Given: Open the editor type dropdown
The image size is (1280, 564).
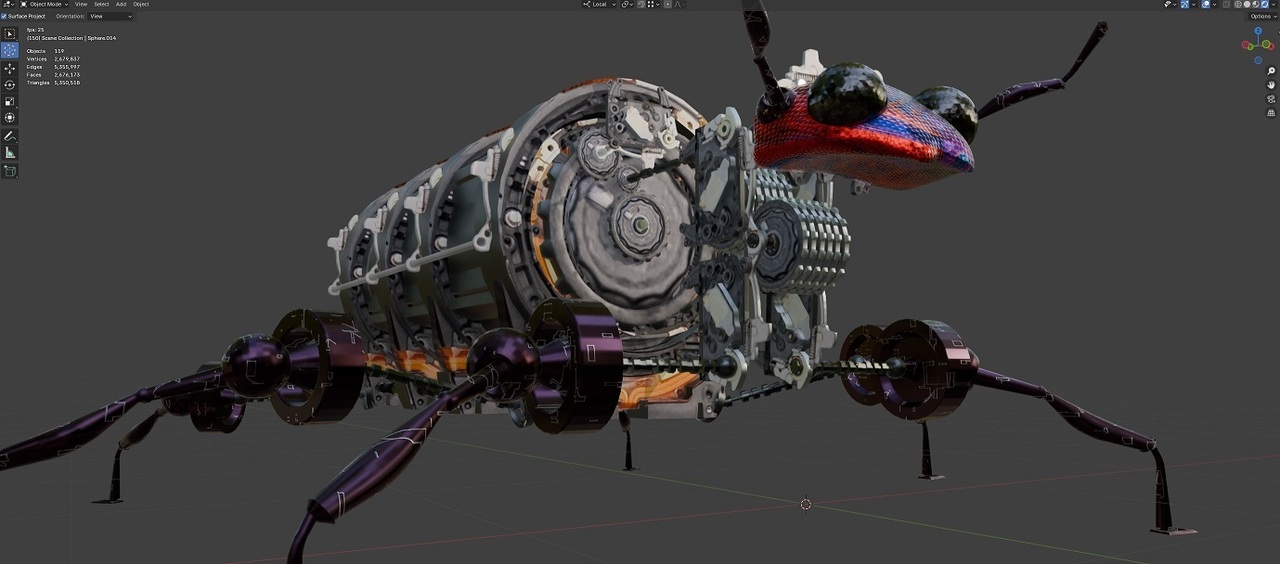Looking at the screenshot, I should click(8, 4).
